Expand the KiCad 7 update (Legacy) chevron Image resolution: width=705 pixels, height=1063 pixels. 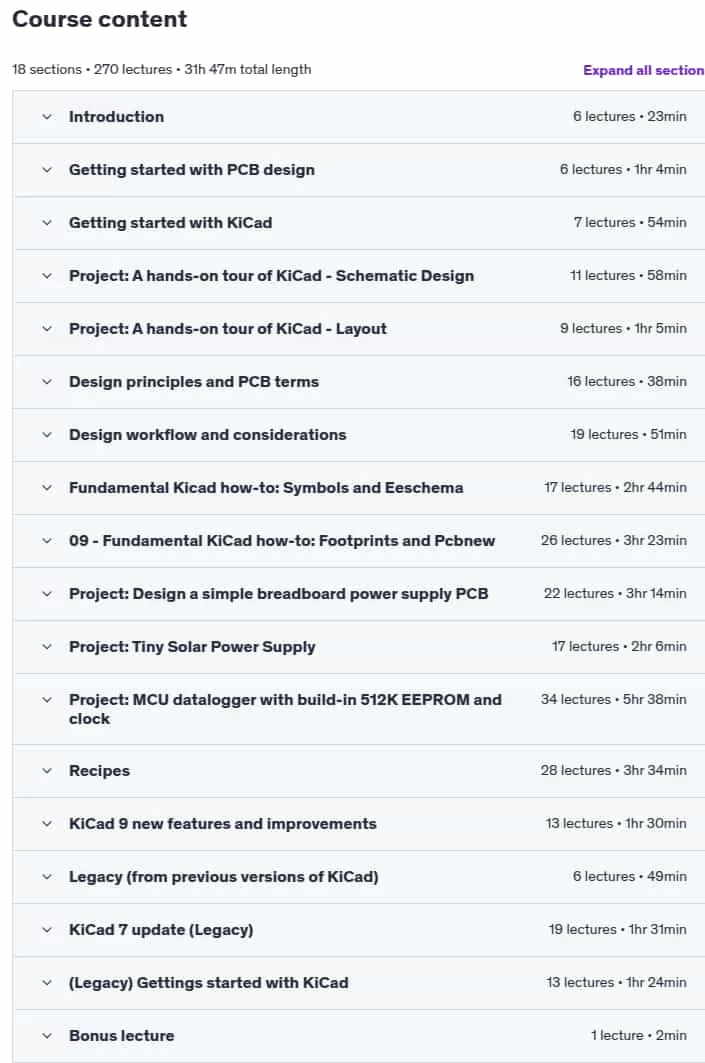47,929
